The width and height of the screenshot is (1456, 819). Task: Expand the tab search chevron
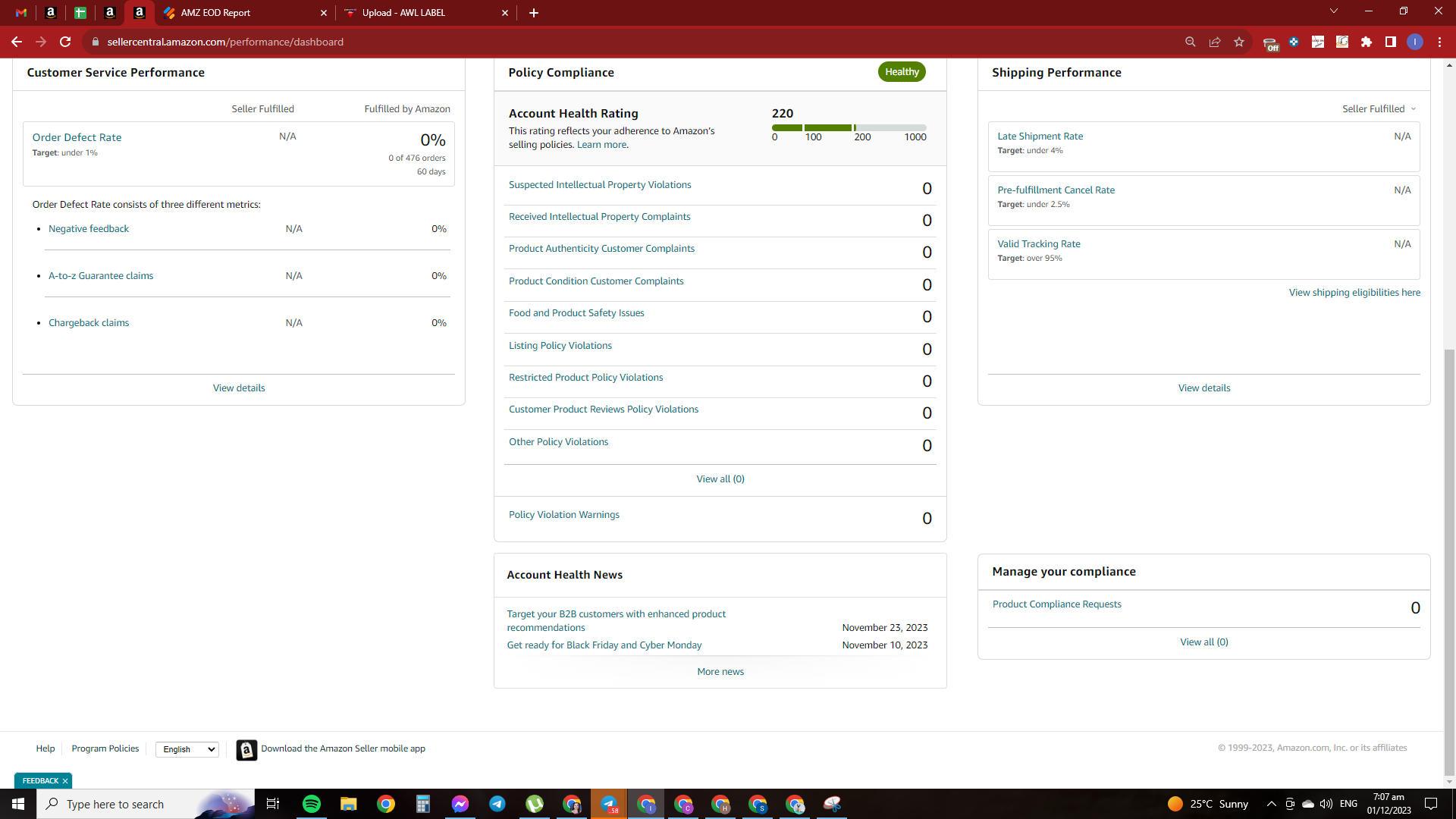click(x=1334, y=11)
